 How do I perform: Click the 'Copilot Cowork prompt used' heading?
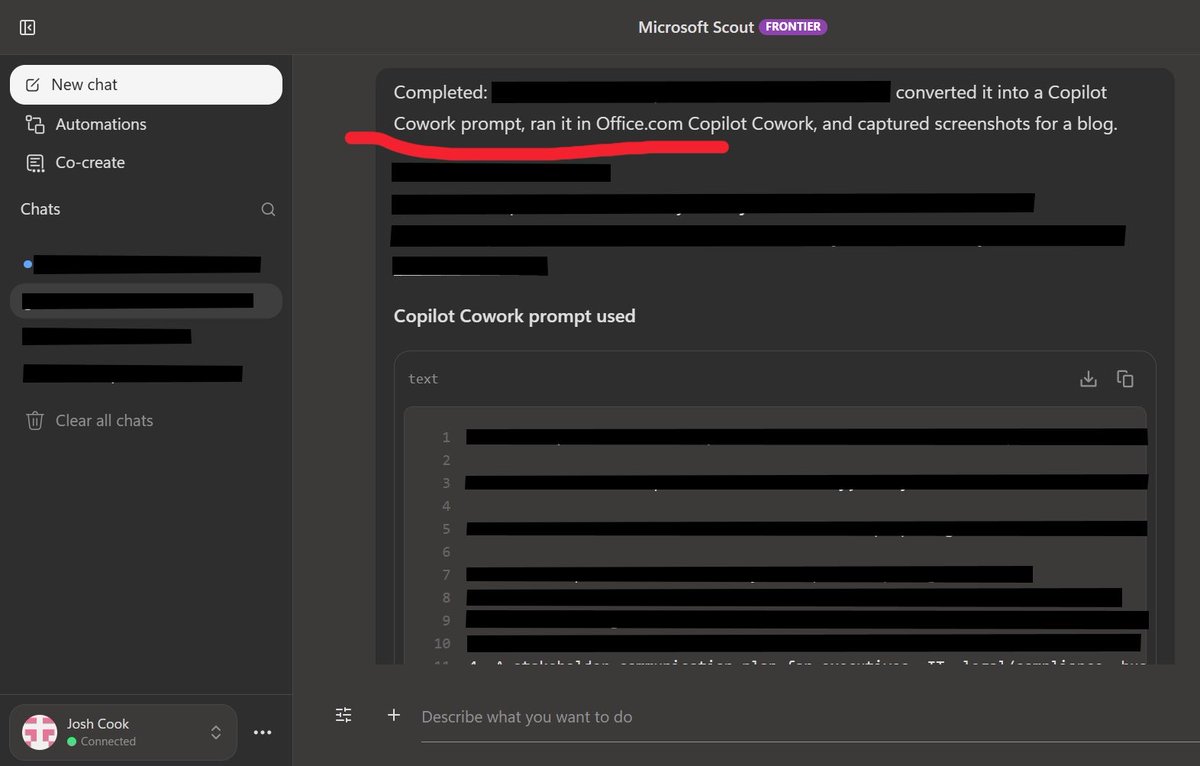tap(514, 316)
